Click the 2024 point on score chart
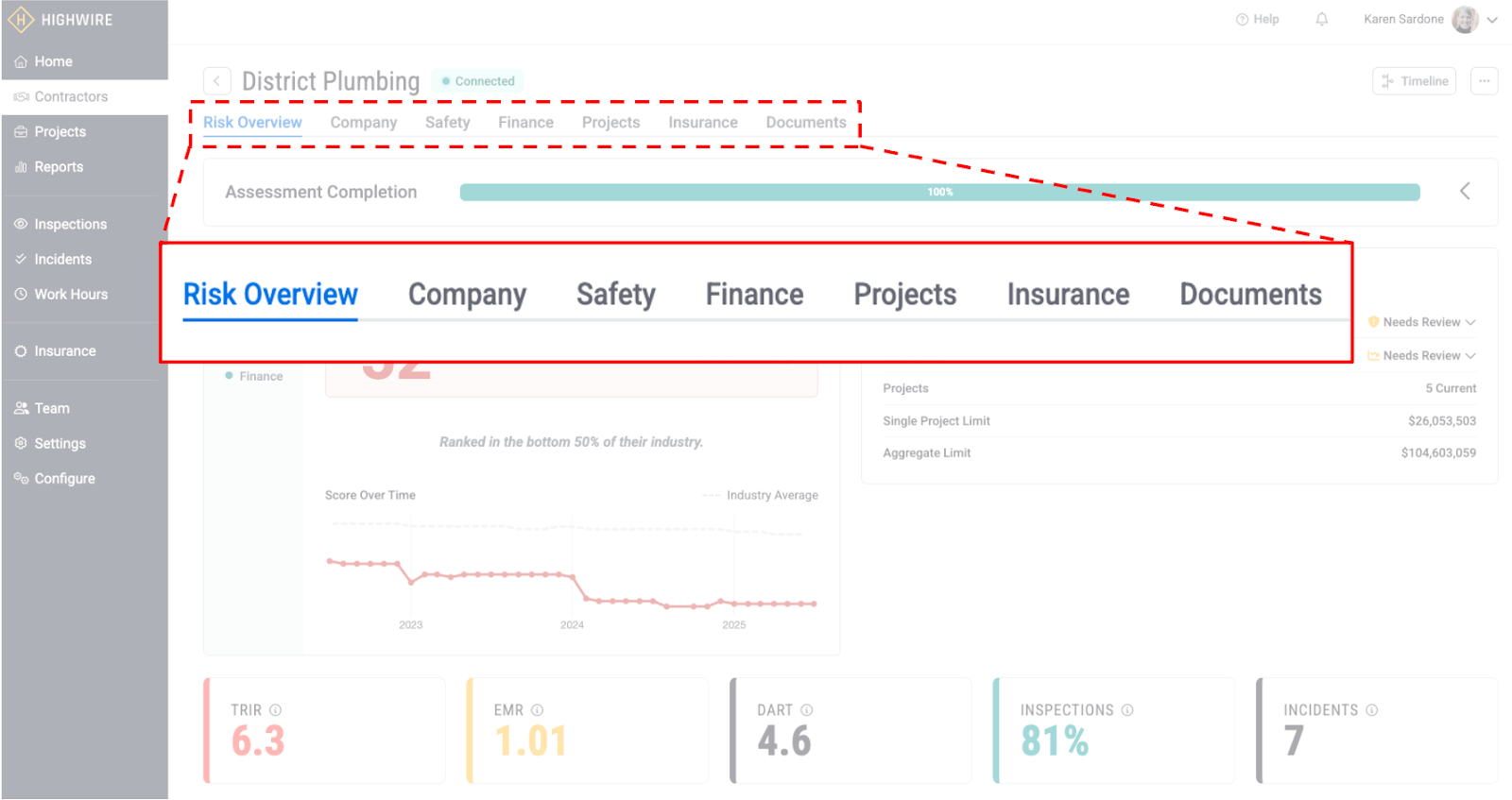 pyautogui.click(x=573, y=575)
